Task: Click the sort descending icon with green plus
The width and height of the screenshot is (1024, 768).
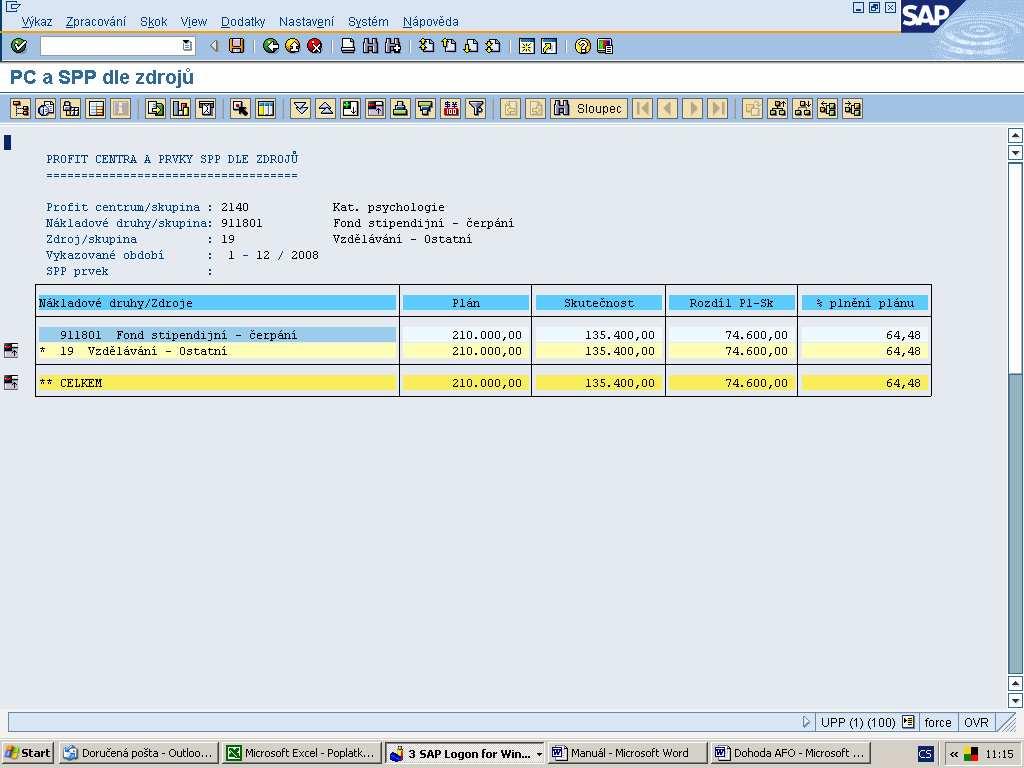Action: (350, 108)
